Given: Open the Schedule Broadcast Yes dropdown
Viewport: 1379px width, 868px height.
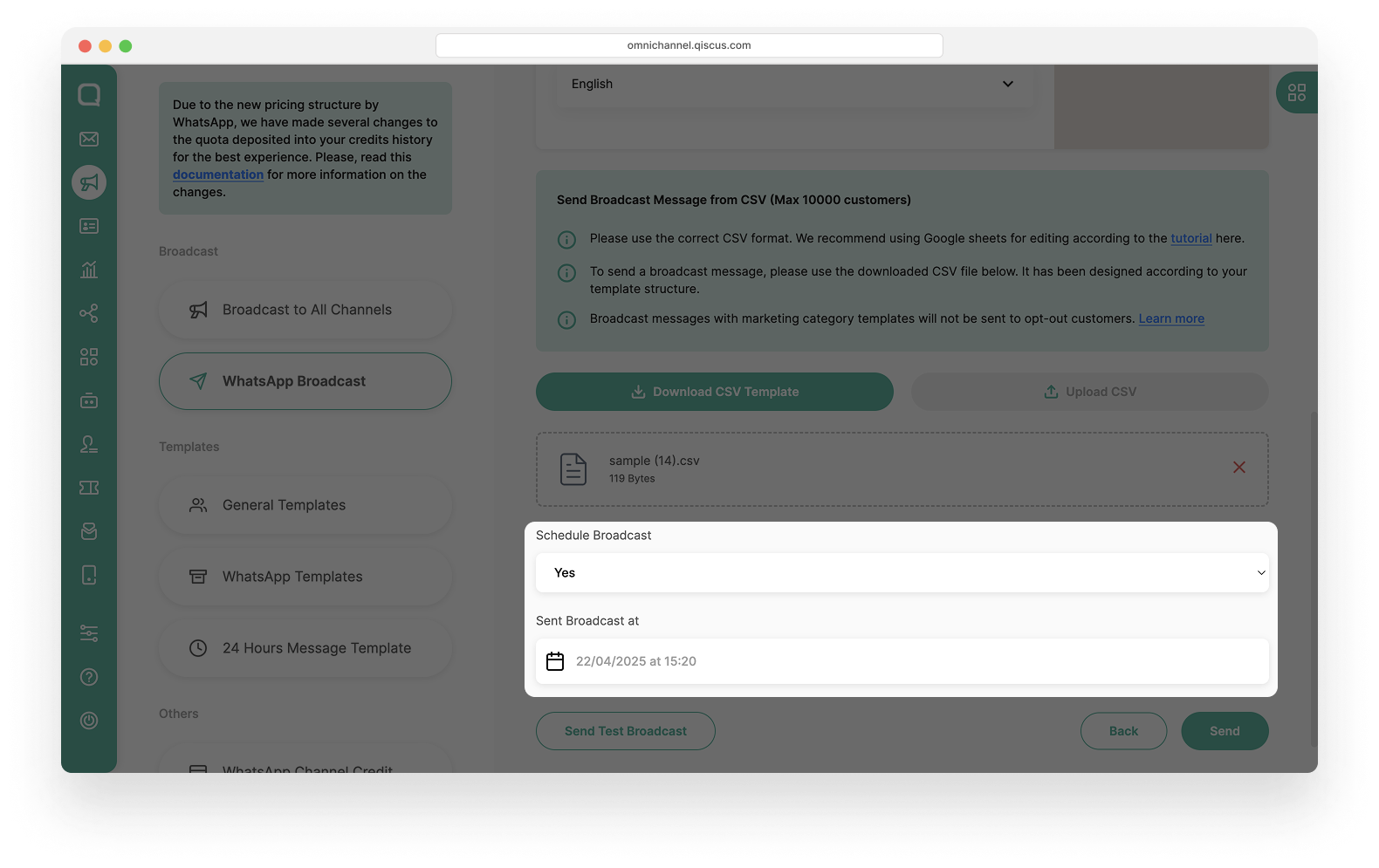Looking at the screenshot, I should pyautogui.click(x=902, y=573).
